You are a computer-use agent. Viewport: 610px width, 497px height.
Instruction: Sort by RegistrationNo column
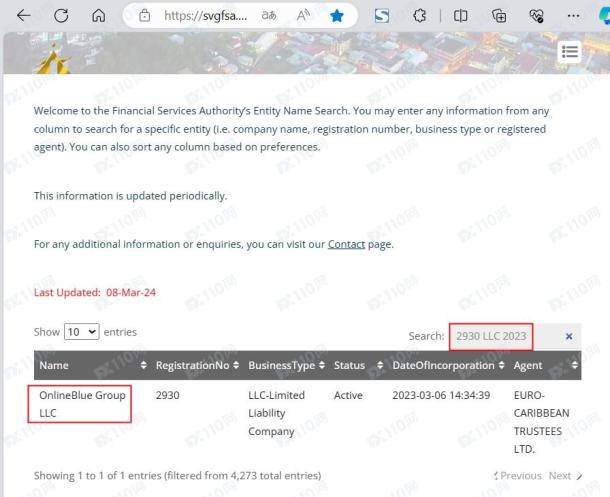197,365
